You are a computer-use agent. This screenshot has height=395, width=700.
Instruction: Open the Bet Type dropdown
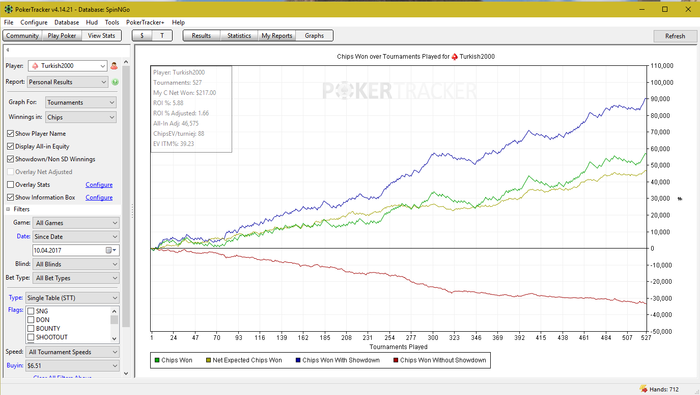click(76, 278)
